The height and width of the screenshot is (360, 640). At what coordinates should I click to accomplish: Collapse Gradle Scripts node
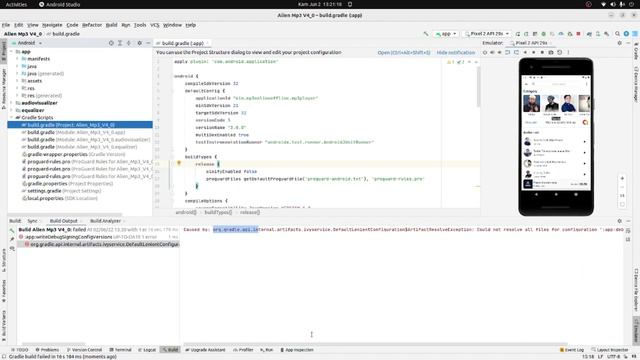click(x=11, y=118)
